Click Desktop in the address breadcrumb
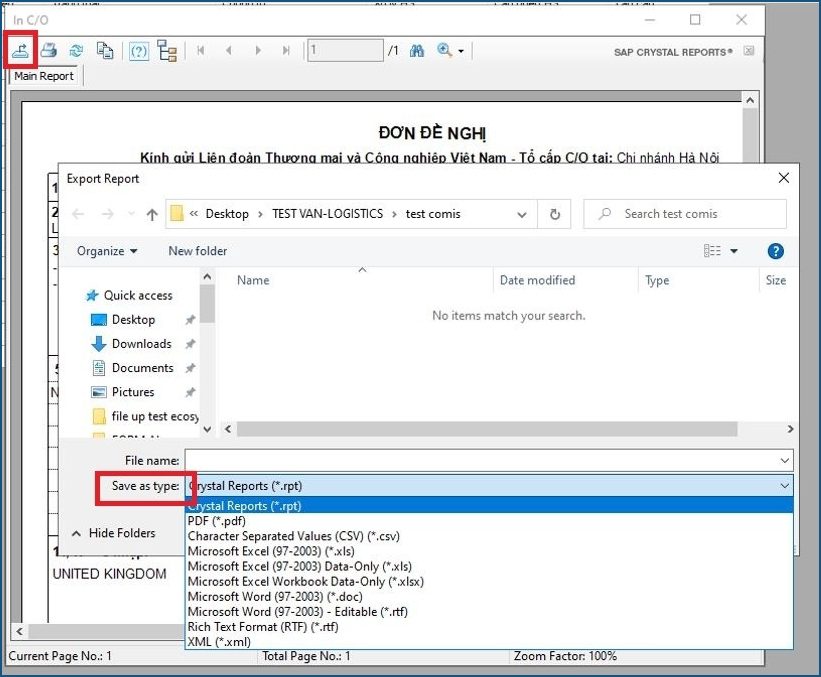 click(227, 214)
